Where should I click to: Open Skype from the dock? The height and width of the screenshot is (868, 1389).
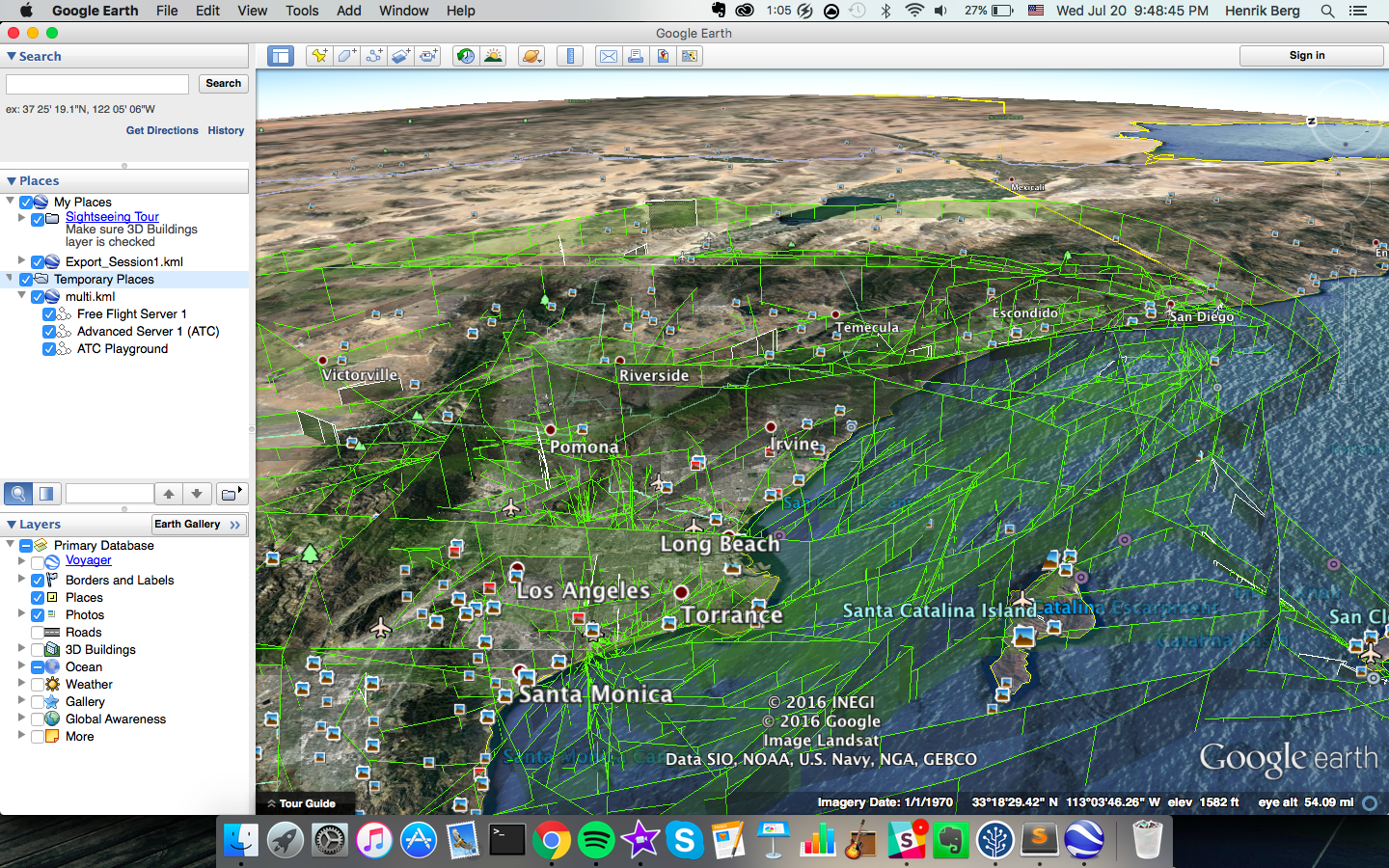(x=685, y=840)
